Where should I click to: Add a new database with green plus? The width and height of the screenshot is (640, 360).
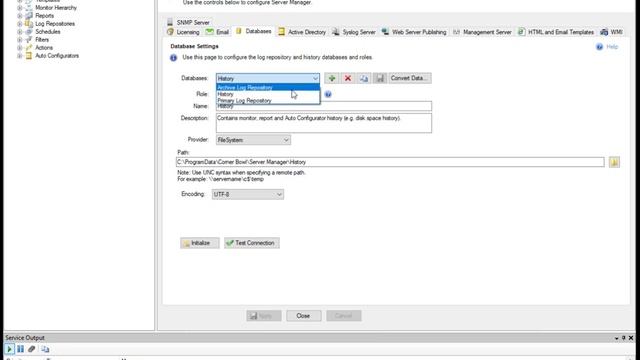point(331,78)
